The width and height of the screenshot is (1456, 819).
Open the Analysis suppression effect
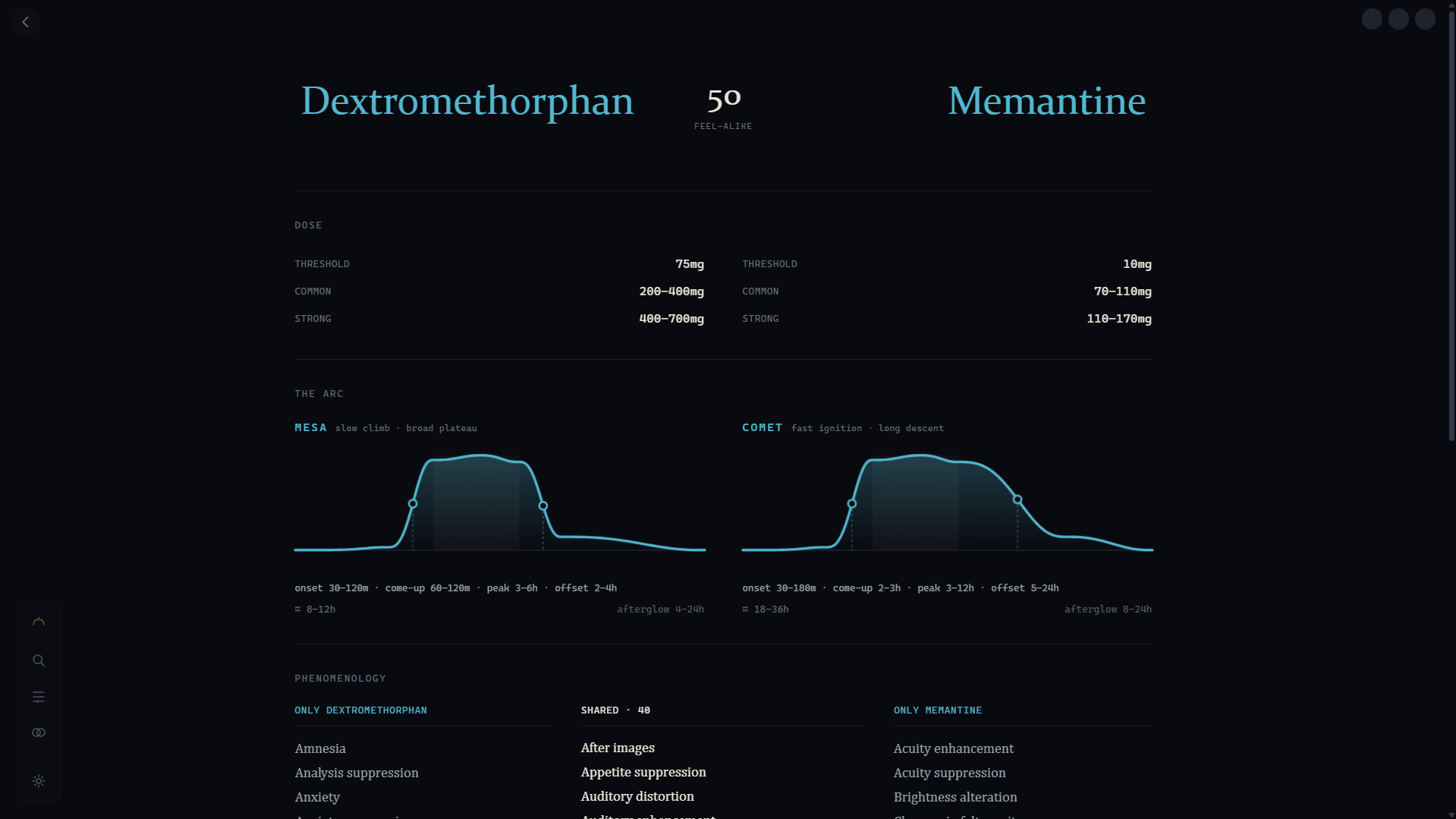(x=357, y=773)
